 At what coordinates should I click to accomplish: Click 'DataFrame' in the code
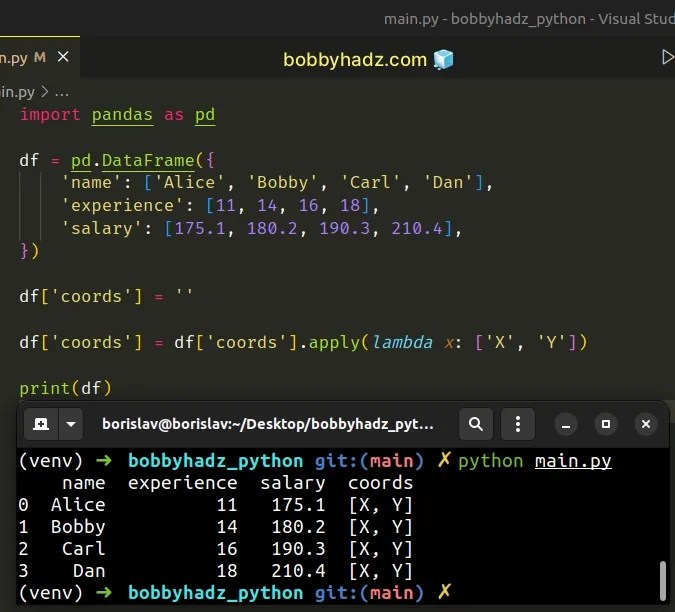pos(148,161)
